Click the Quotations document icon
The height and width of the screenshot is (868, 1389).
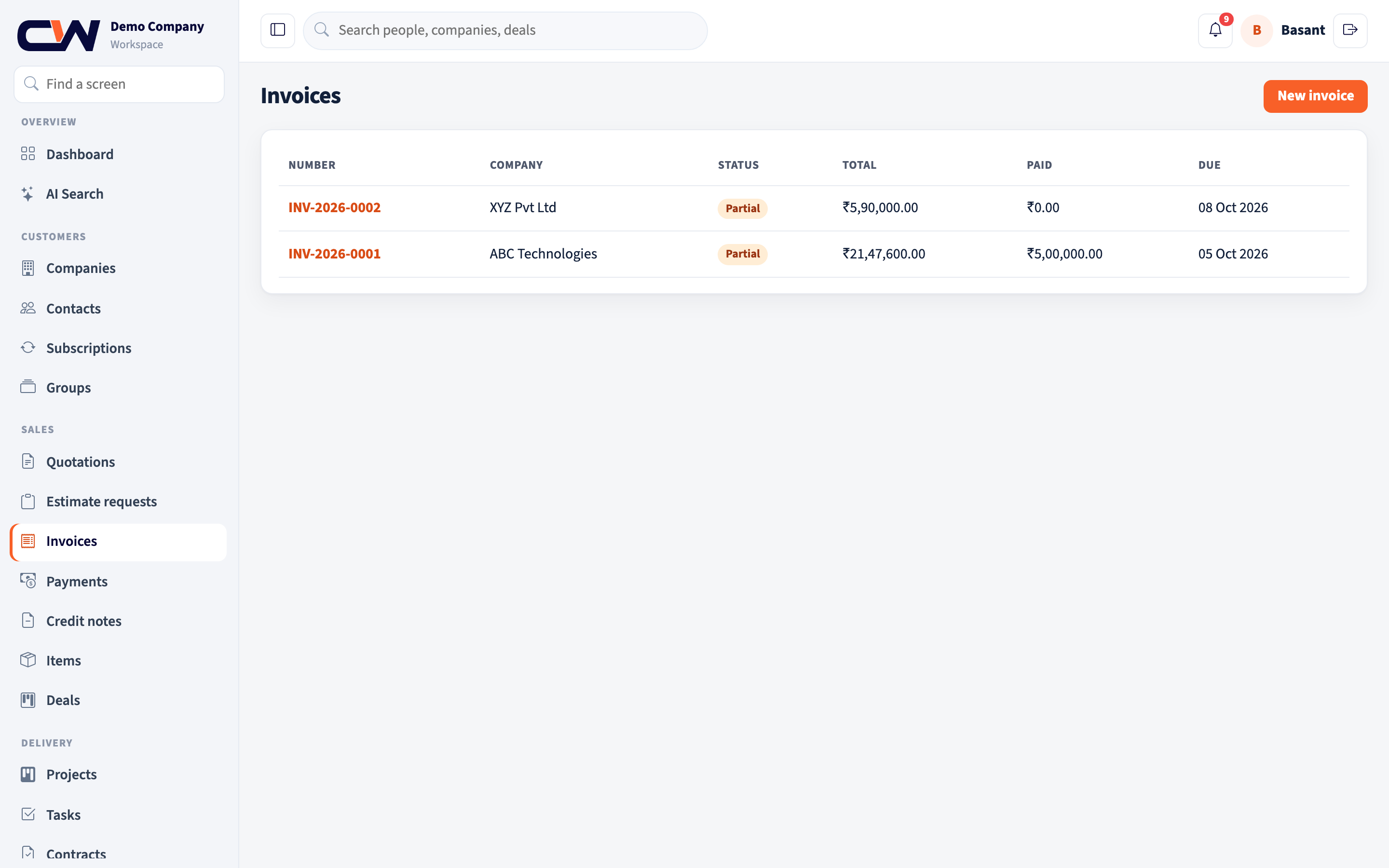click(28, 461)
